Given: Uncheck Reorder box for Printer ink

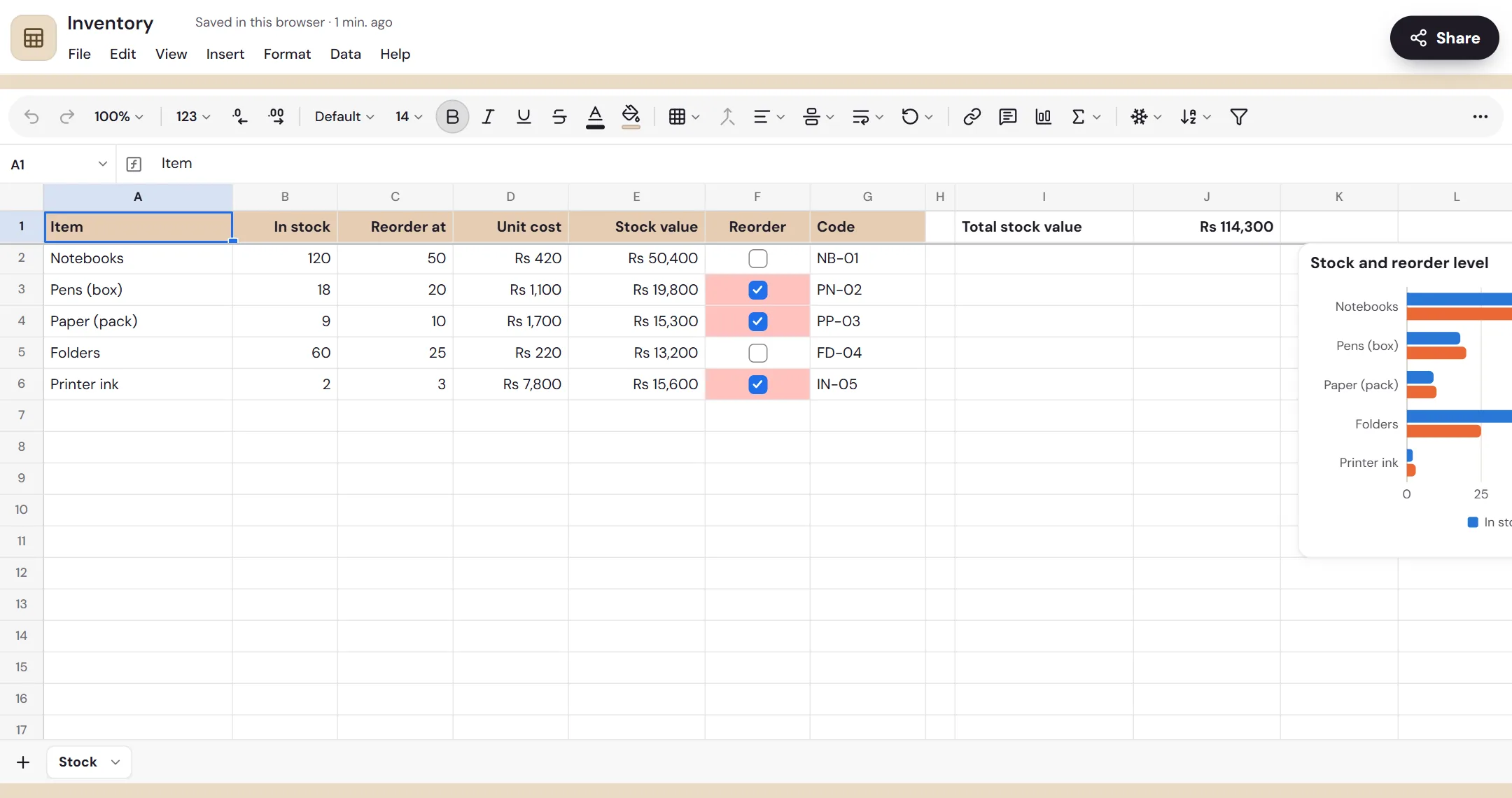Looking at the screenshot, I should coord(757,384).
